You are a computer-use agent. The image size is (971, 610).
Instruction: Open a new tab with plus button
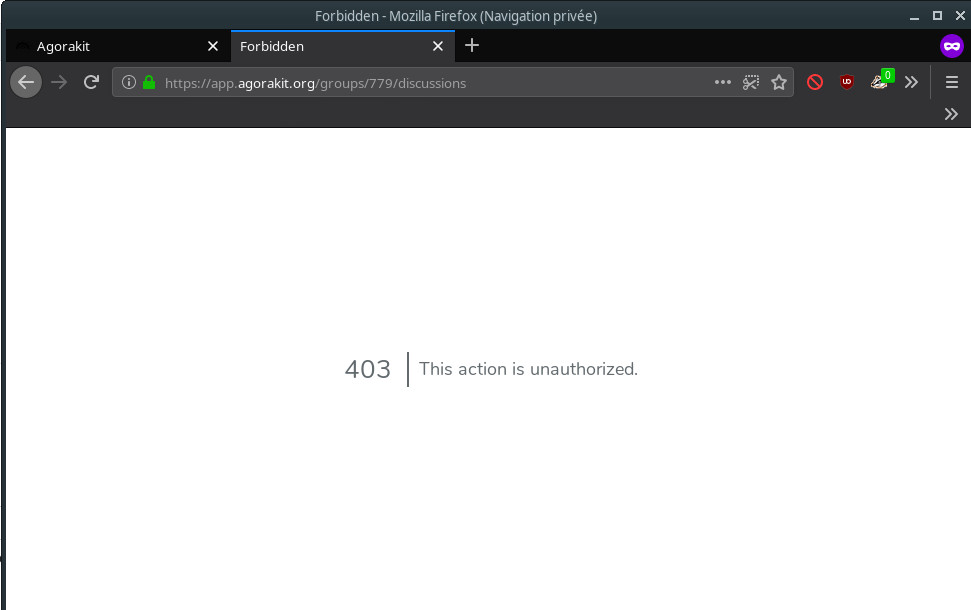tap(472, 45)
